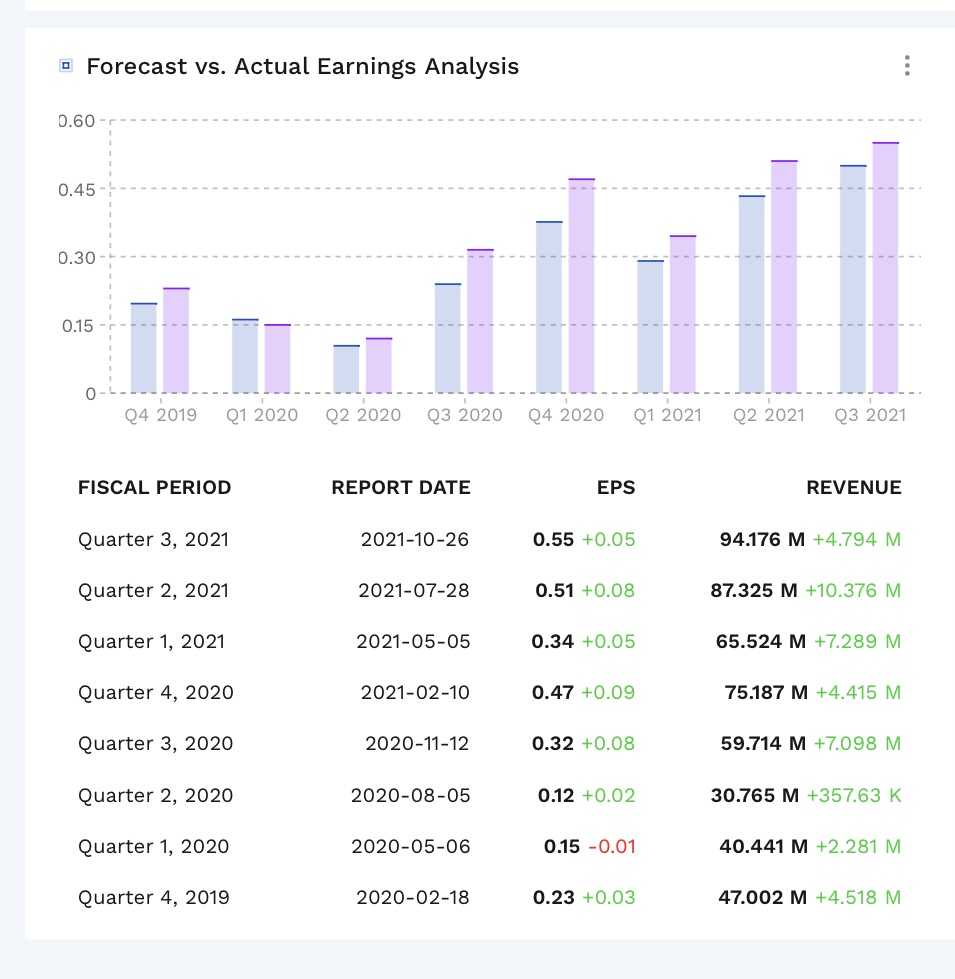The image size is (955, 979).
Task: Click the Q2 2021 x-axis label
Action: pos(767,415)
